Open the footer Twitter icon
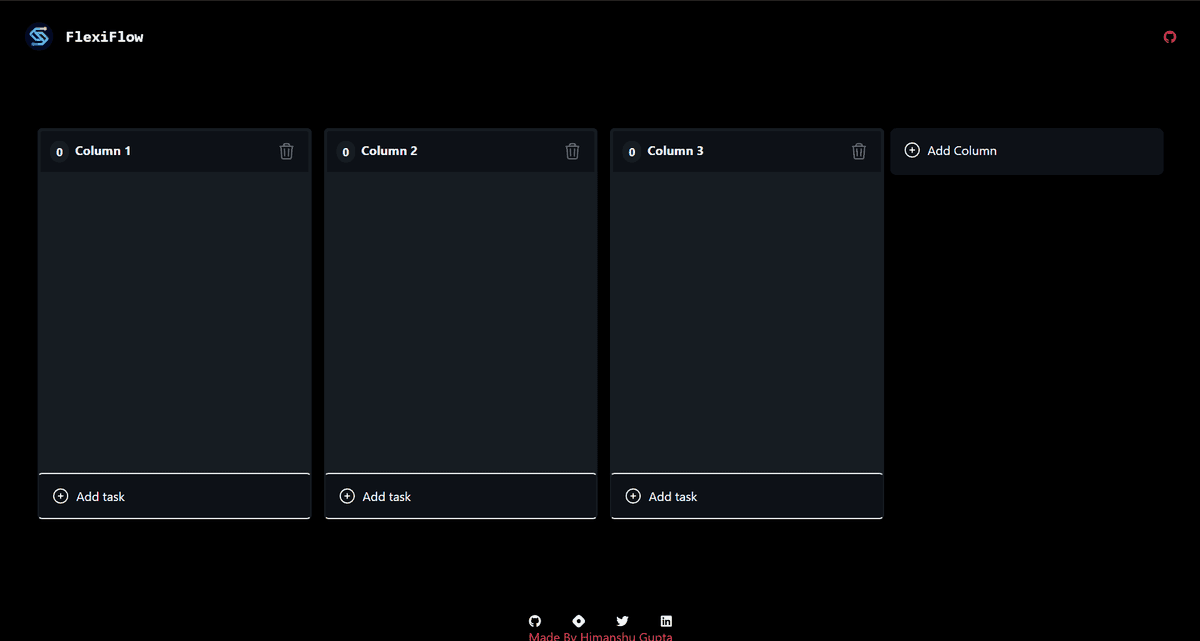Image resolution: width=1200 pixels, height=641 pixels. coord(622,621)
